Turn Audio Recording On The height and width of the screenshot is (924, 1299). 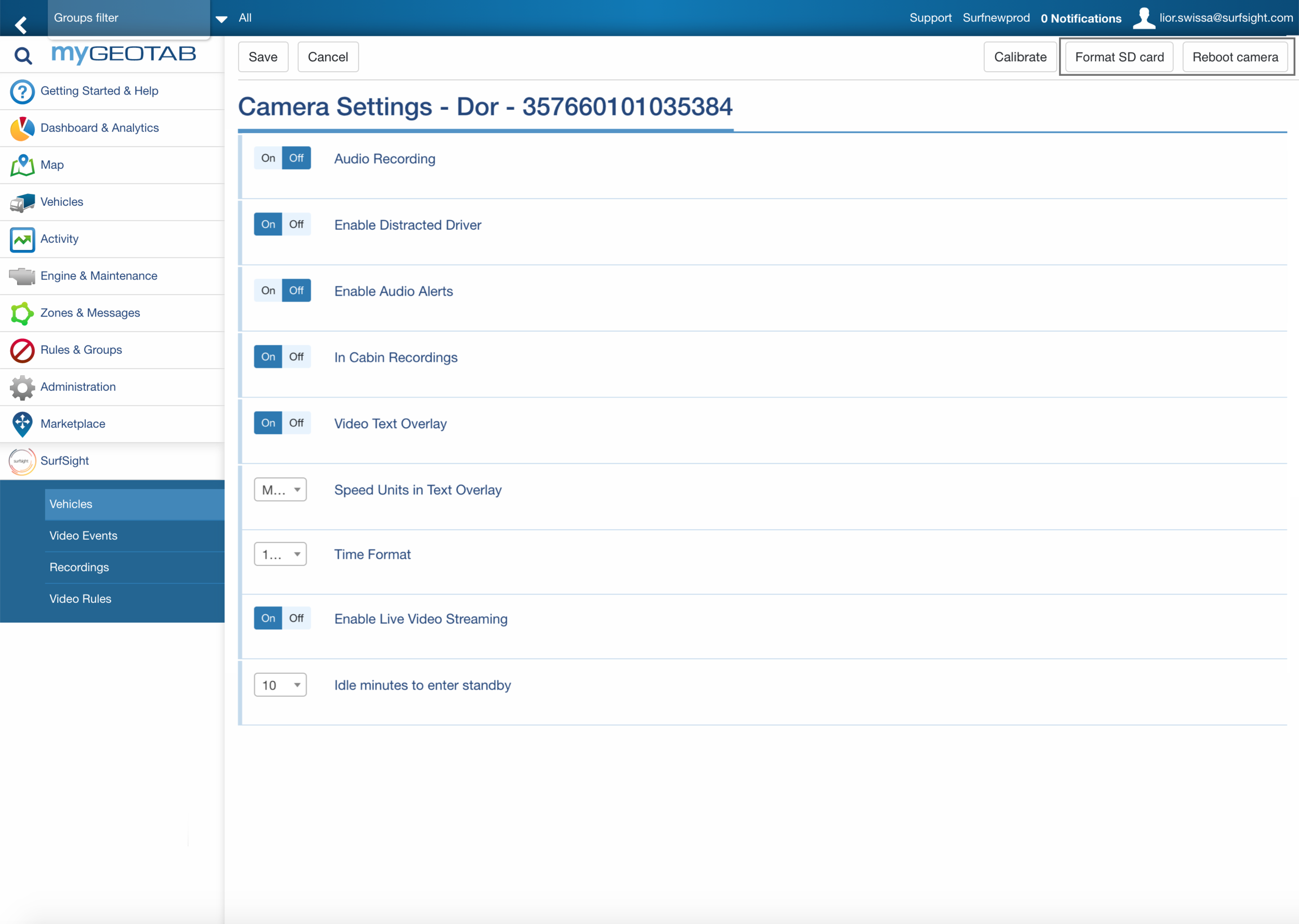[x=268, y=158]
